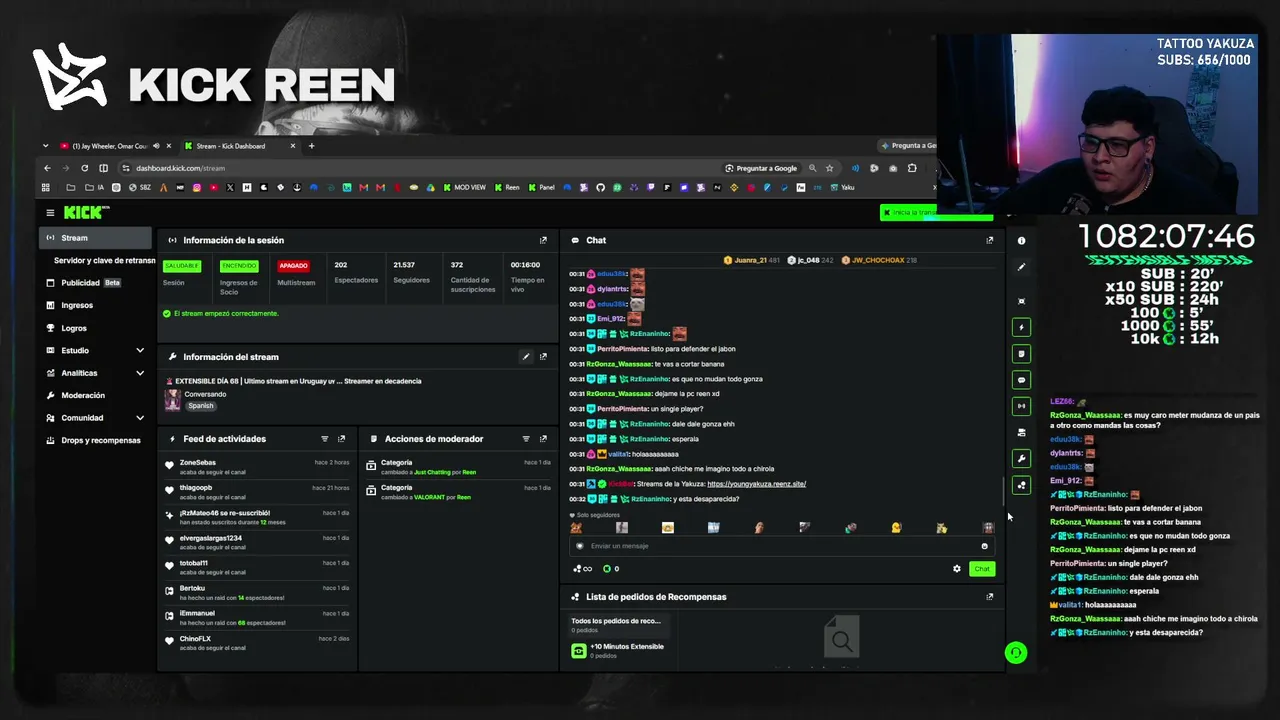Toggle the chat panel button in right toolbar
This screenshot has height=720, width=1280.
click(1021, 380)
